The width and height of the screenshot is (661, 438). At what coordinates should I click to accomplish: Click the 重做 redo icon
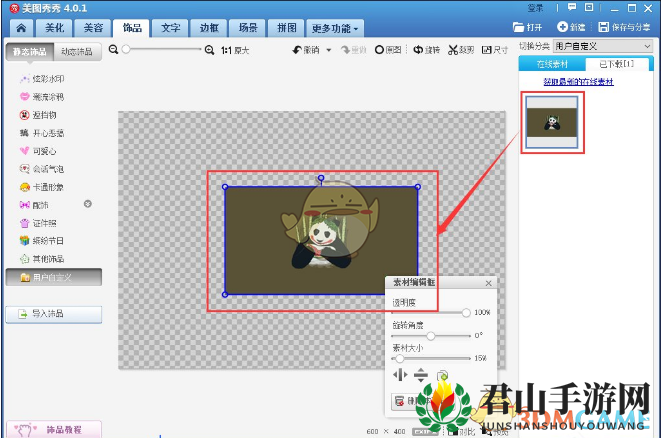[346, 50]
